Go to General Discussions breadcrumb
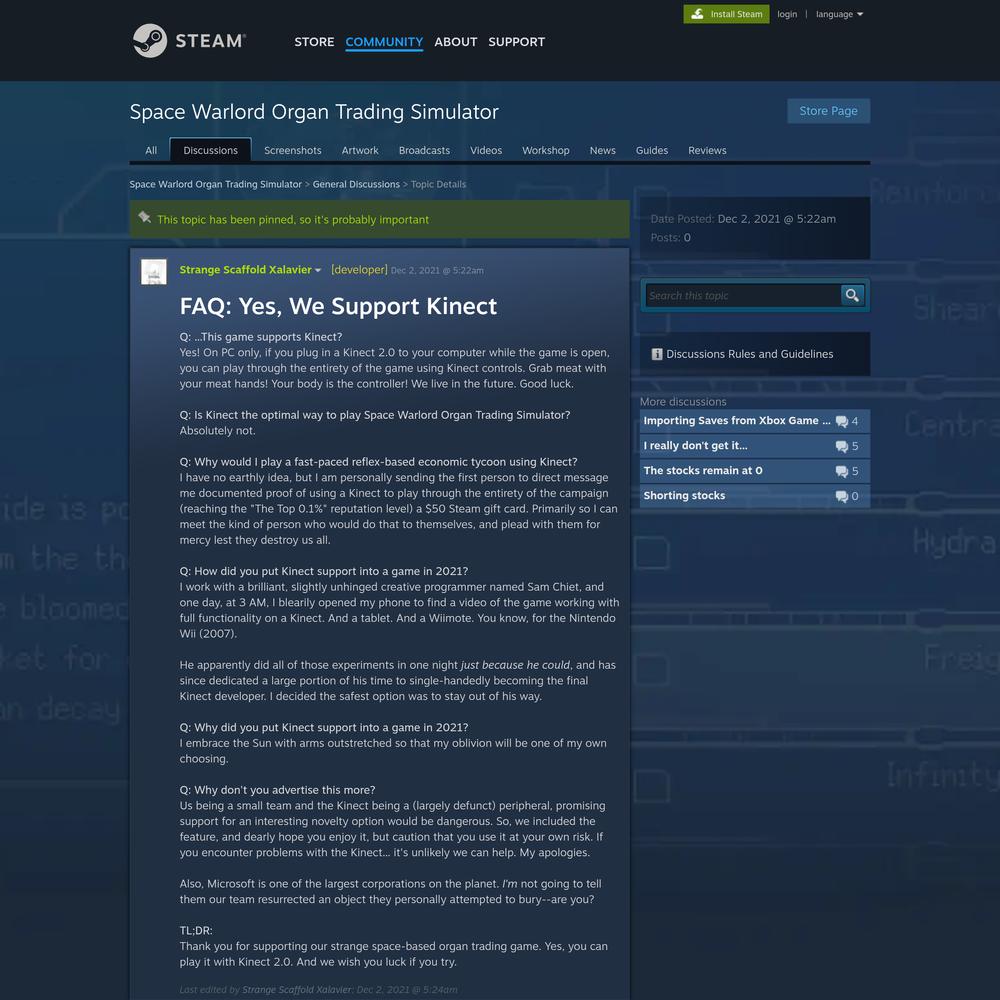 point(356,184)
